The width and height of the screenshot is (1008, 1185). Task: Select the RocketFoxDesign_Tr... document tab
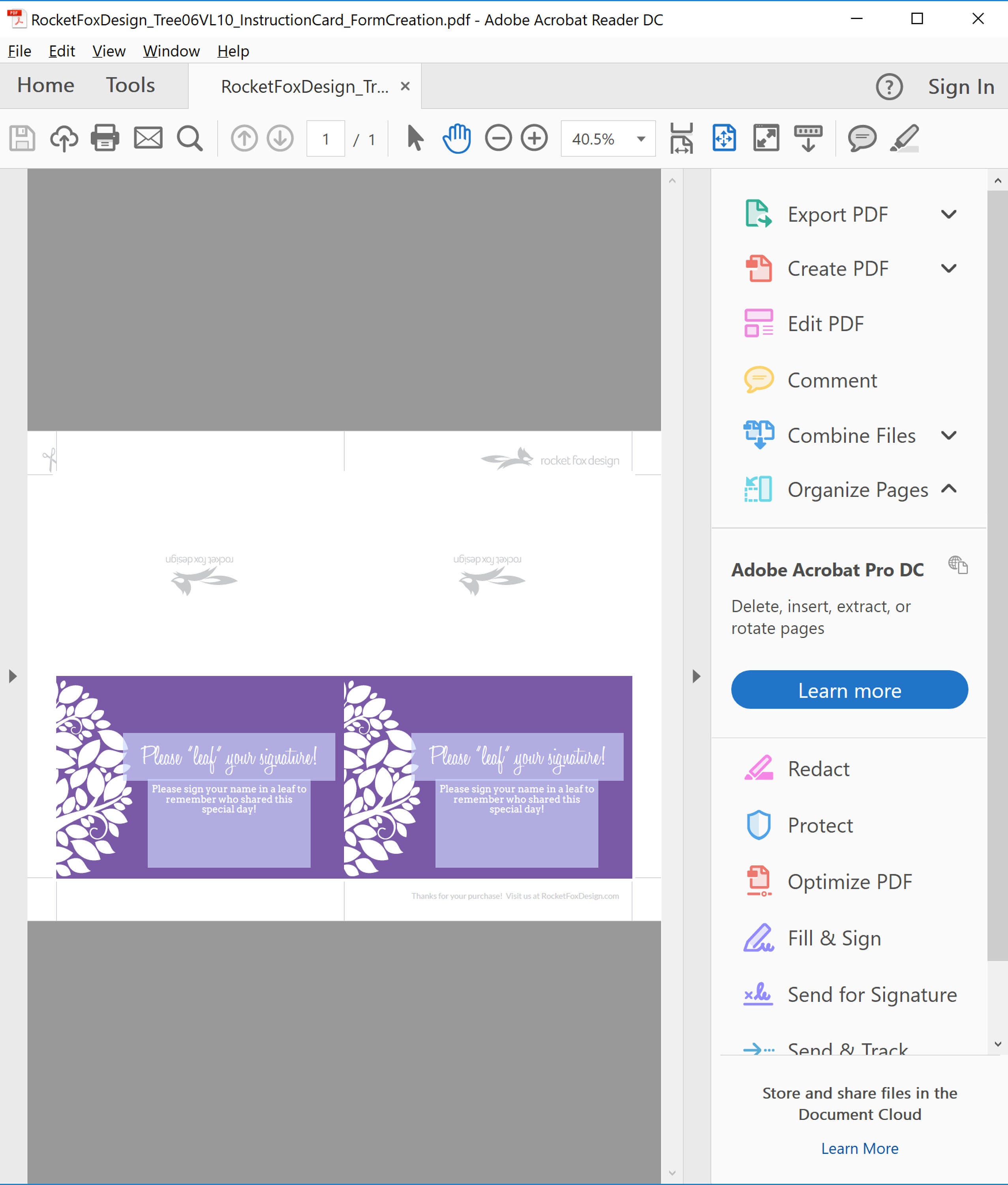304,87
